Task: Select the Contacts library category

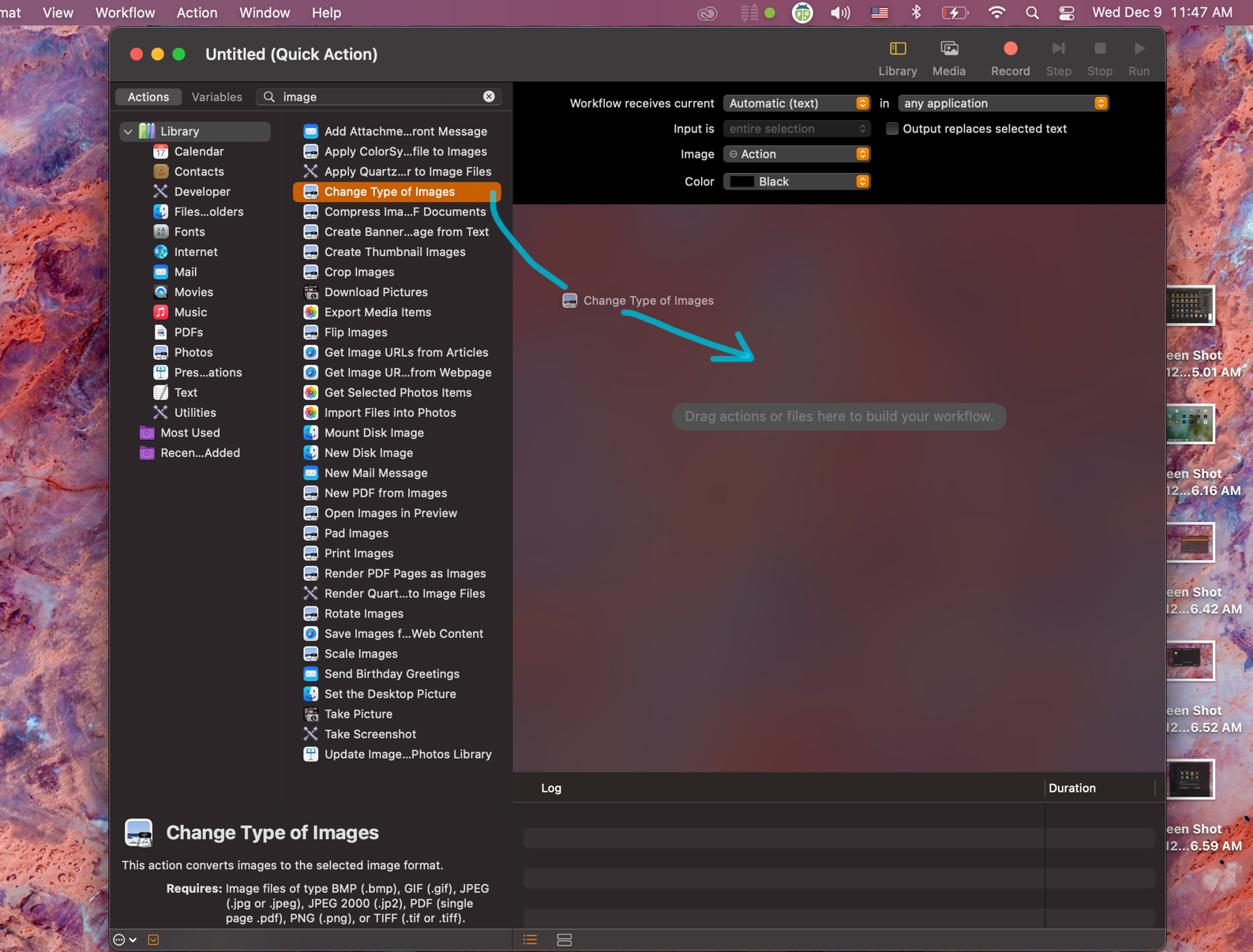Action: point(199,171)
